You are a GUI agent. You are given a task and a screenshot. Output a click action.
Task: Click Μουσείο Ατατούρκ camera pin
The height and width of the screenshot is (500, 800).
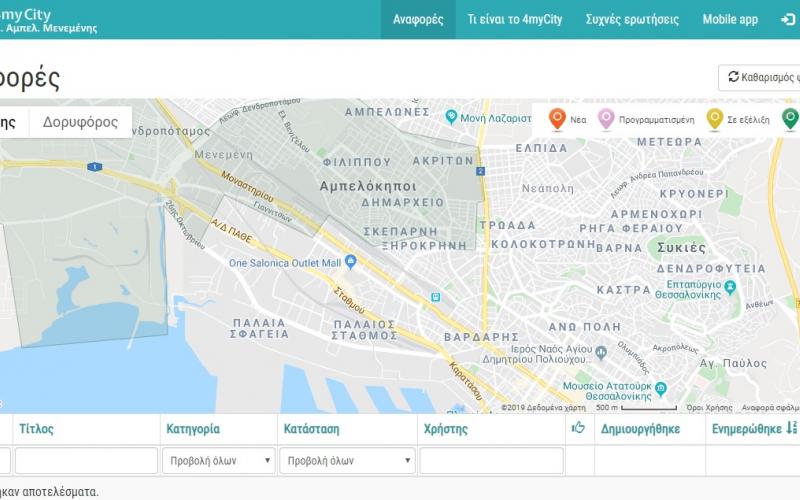(x=661, y=389)
